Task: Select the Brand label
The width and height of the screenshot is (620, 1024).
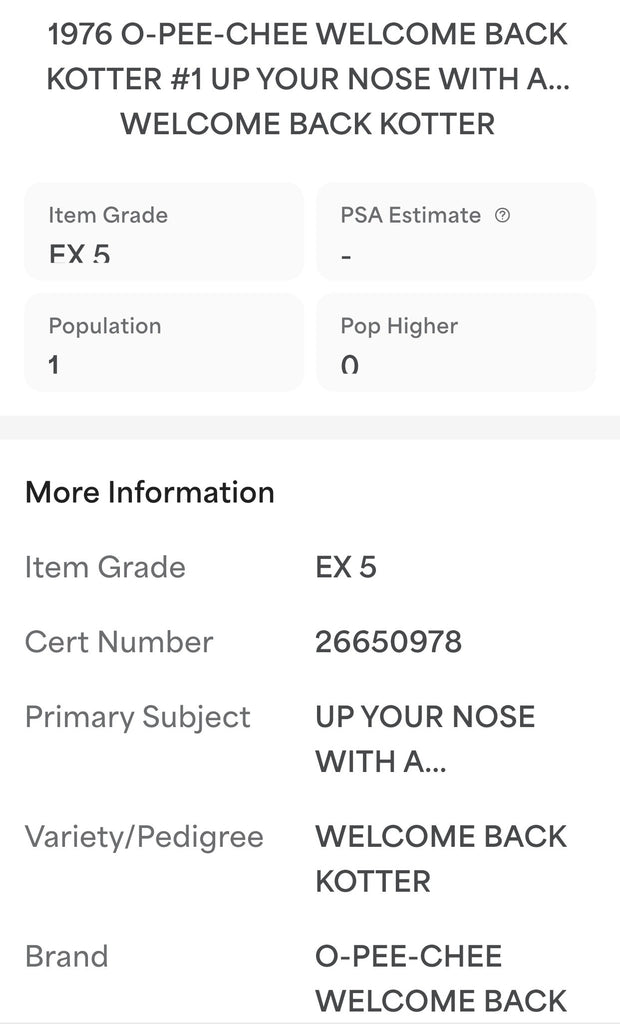Action: click(66, 956)
